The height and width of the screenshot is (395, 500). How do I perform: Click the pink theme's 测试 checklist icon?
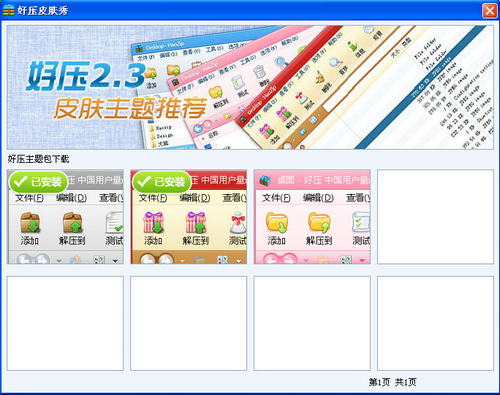click(x=361, y=223)
